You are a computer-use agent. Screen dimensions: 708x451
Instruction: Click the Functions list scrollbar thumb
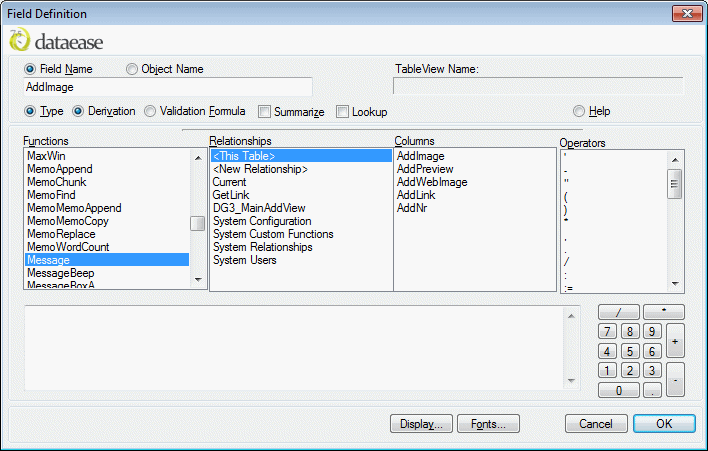[x=197, y=223]
